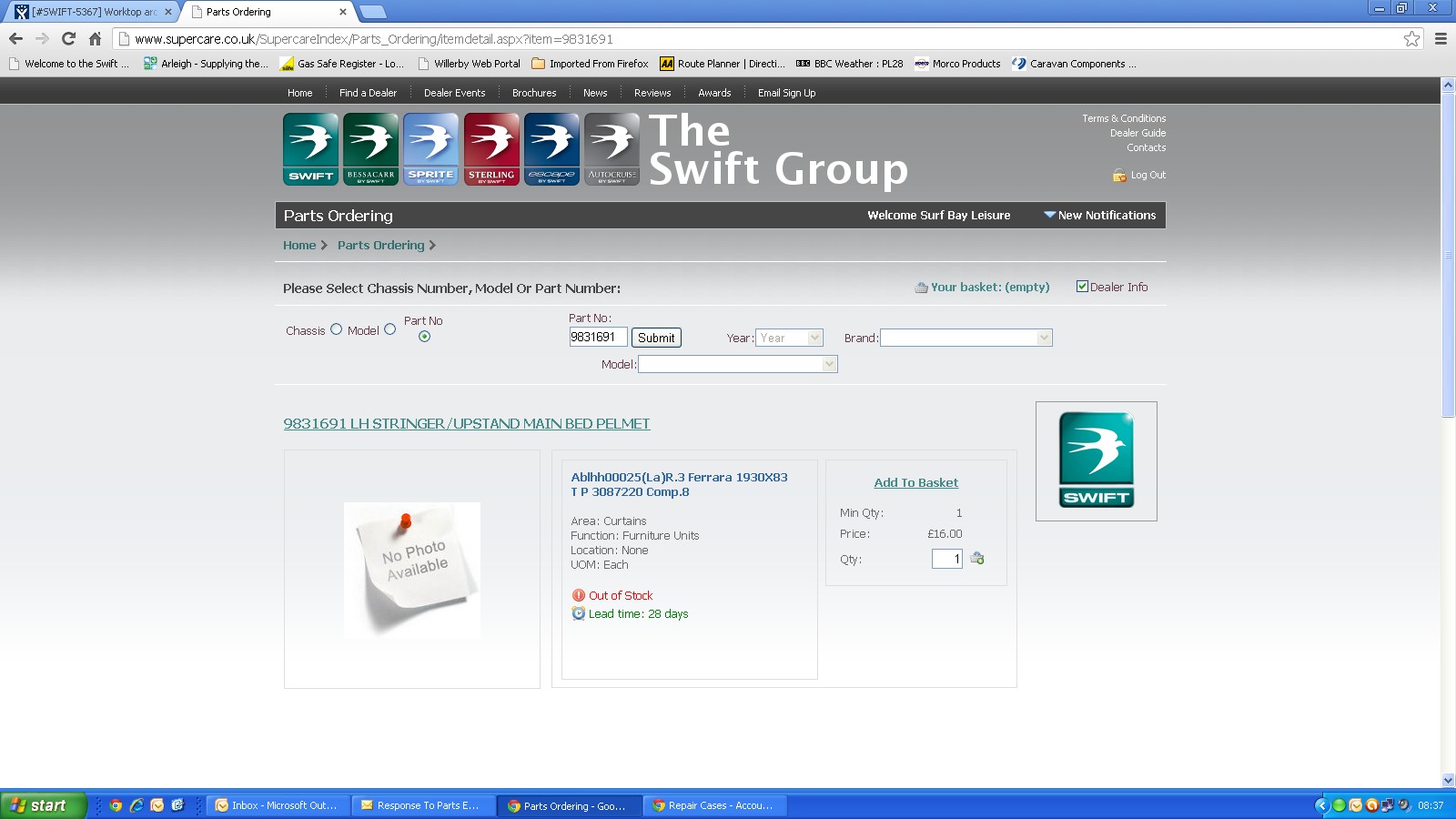Switch to the SWIFT-5367 Worktop browser tab
This screenshot has width=1456, height=819.
tap(93, 12)
